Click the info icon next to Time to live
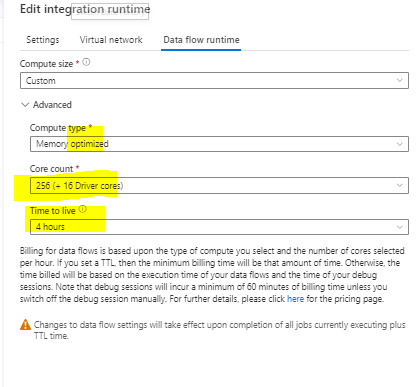Screen dimensions: 419x387 pos(83,209)
